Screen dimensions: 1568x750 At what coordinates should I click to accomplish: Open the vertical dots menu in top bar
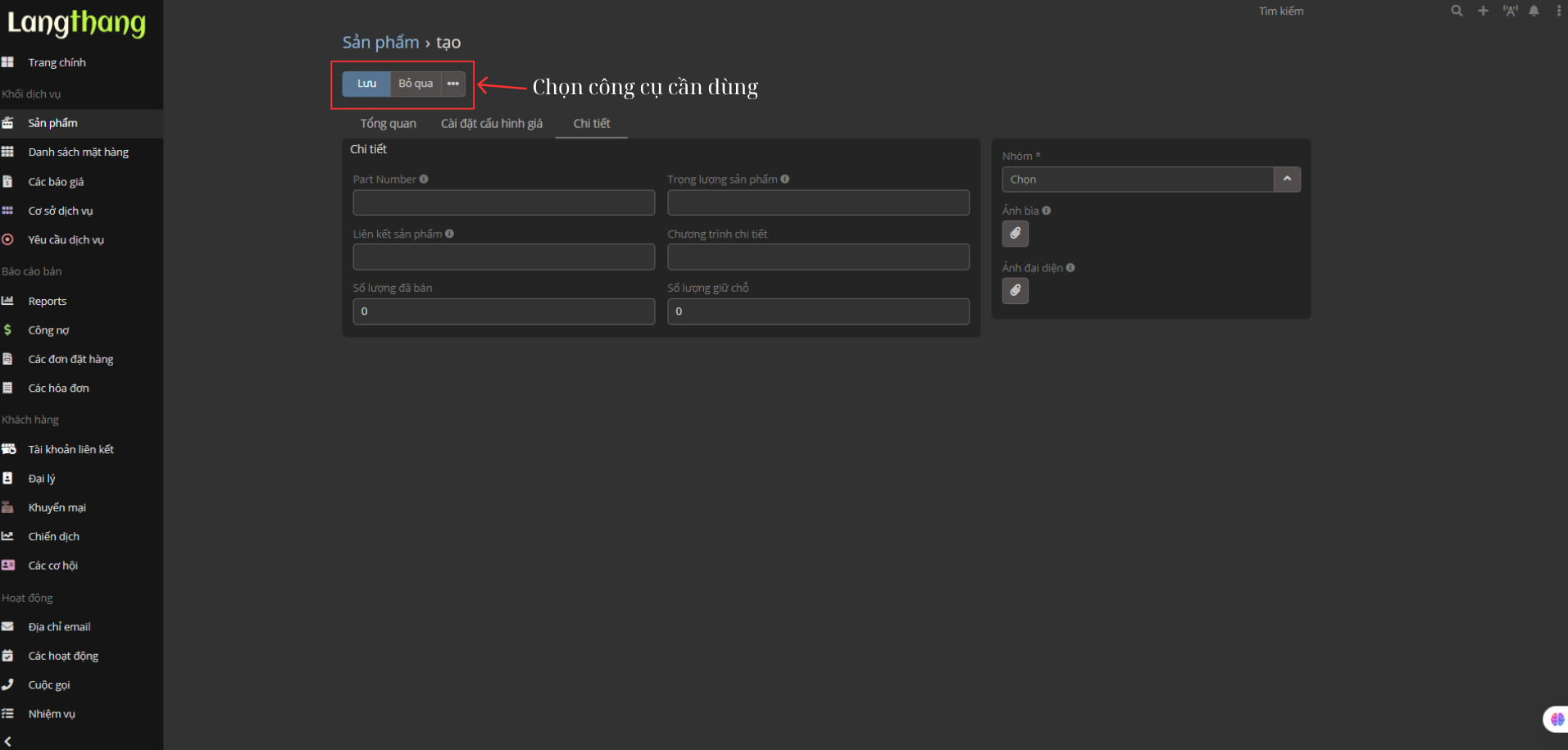(1558, 11)
